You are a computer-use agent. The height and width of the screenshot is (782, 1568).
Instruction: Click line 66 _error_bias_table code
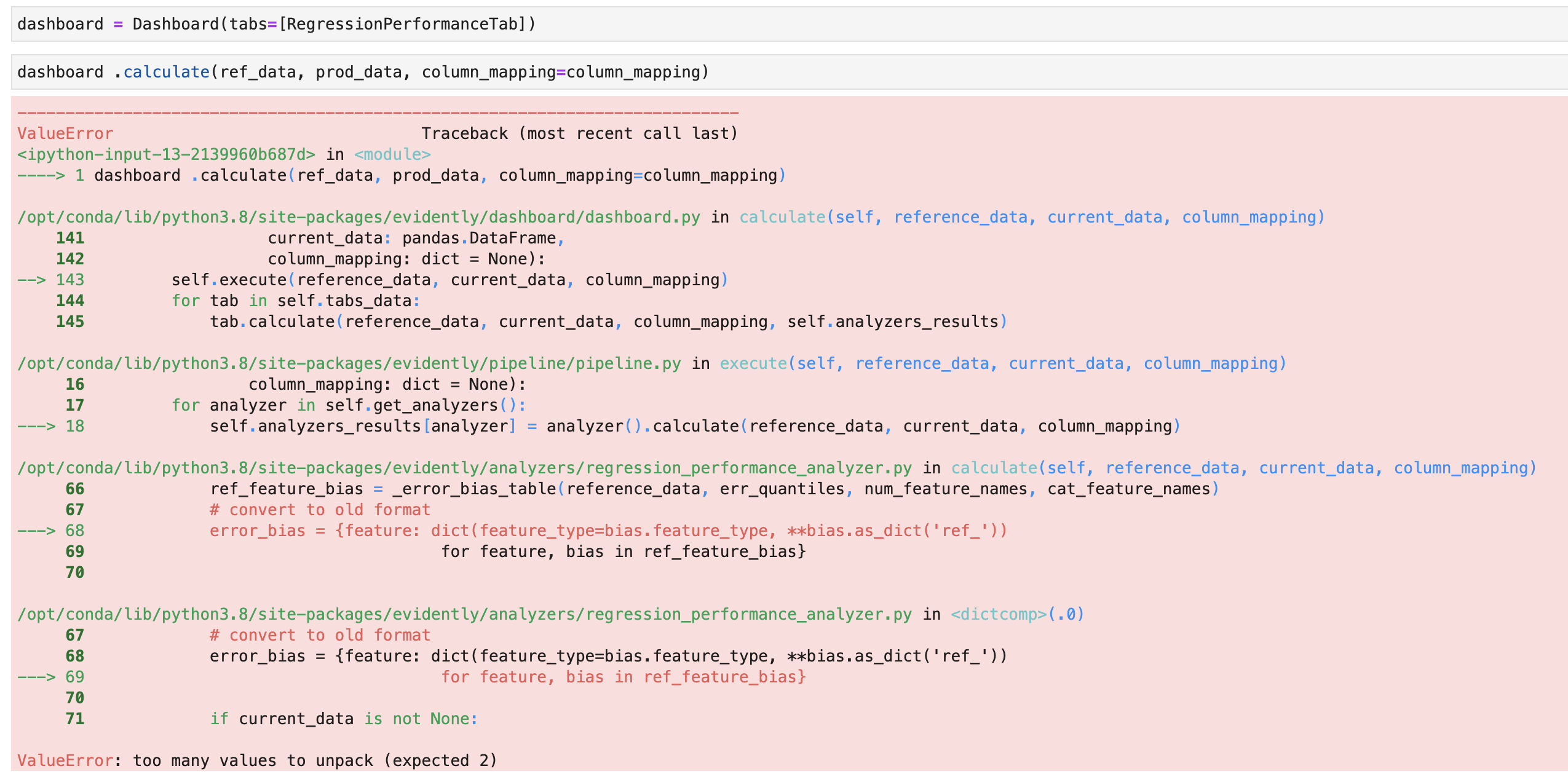pyautogui.click(x=713, y=489)
